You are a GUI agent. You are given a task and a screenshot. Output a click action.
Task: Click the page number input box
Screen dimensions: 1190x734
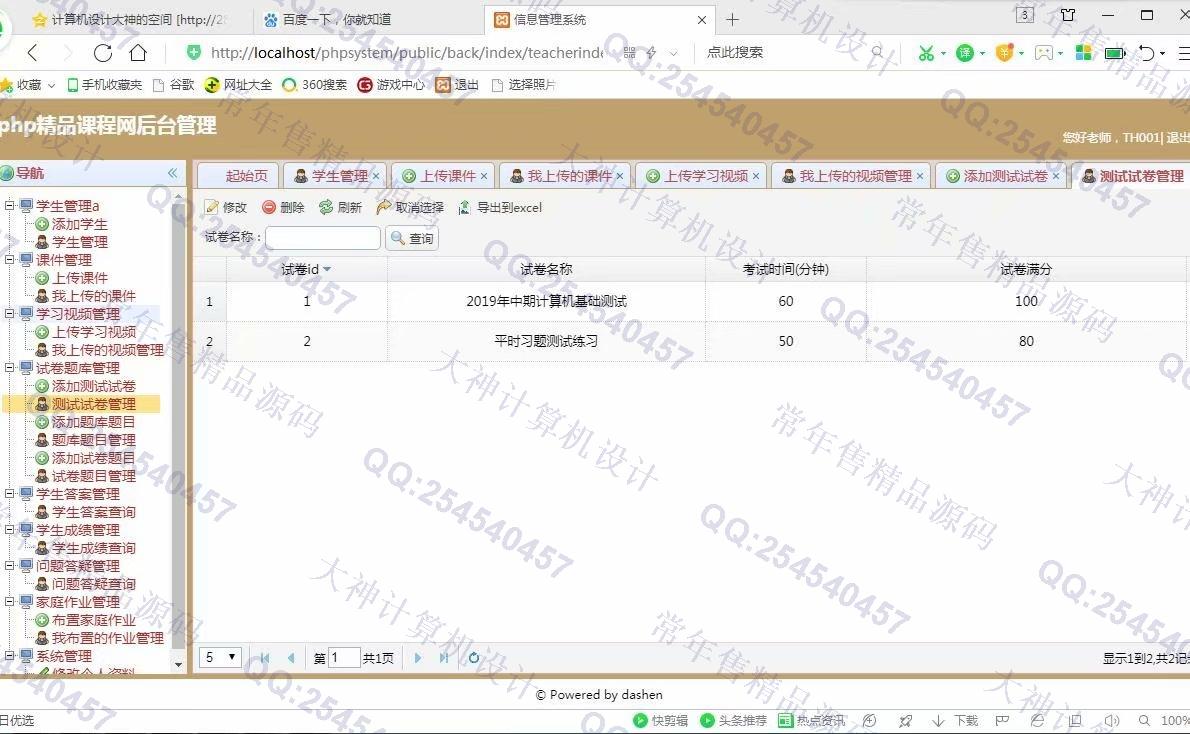(x=343, y=657)
